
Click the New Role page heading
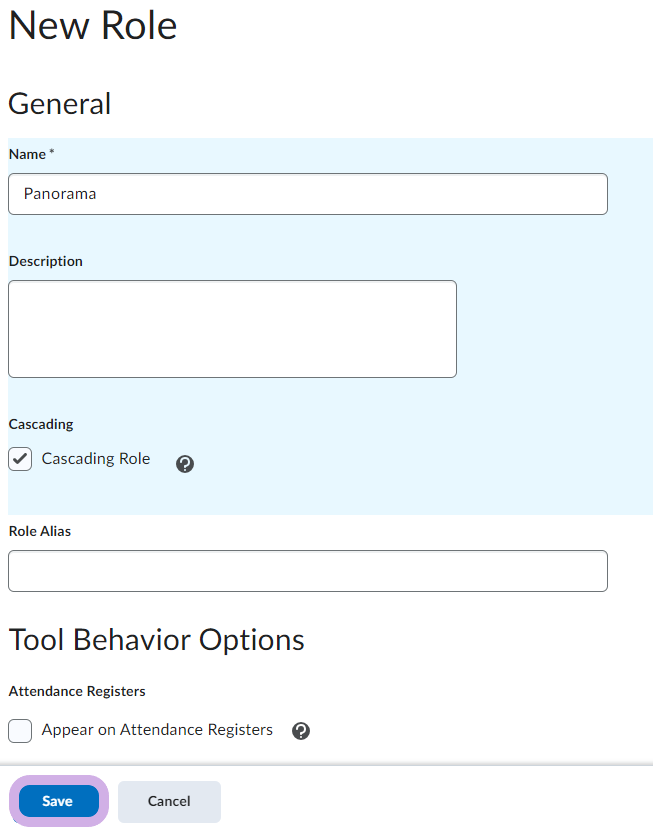(x=93, y=25)
